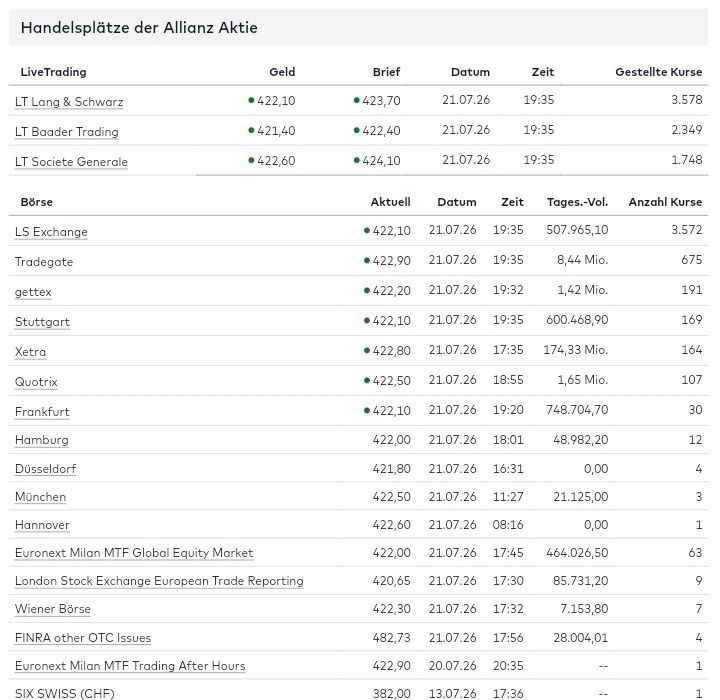Click the Geld column header

tap(282, 72)
